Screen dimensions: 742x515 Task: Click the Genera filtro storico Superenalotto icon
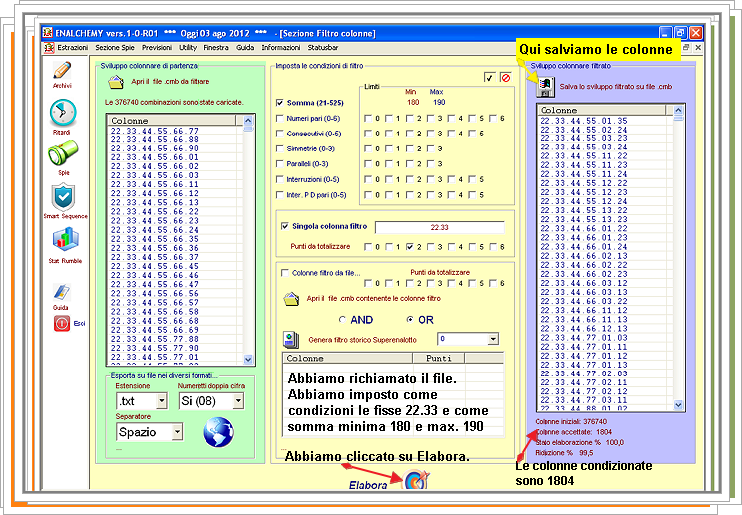291,340
